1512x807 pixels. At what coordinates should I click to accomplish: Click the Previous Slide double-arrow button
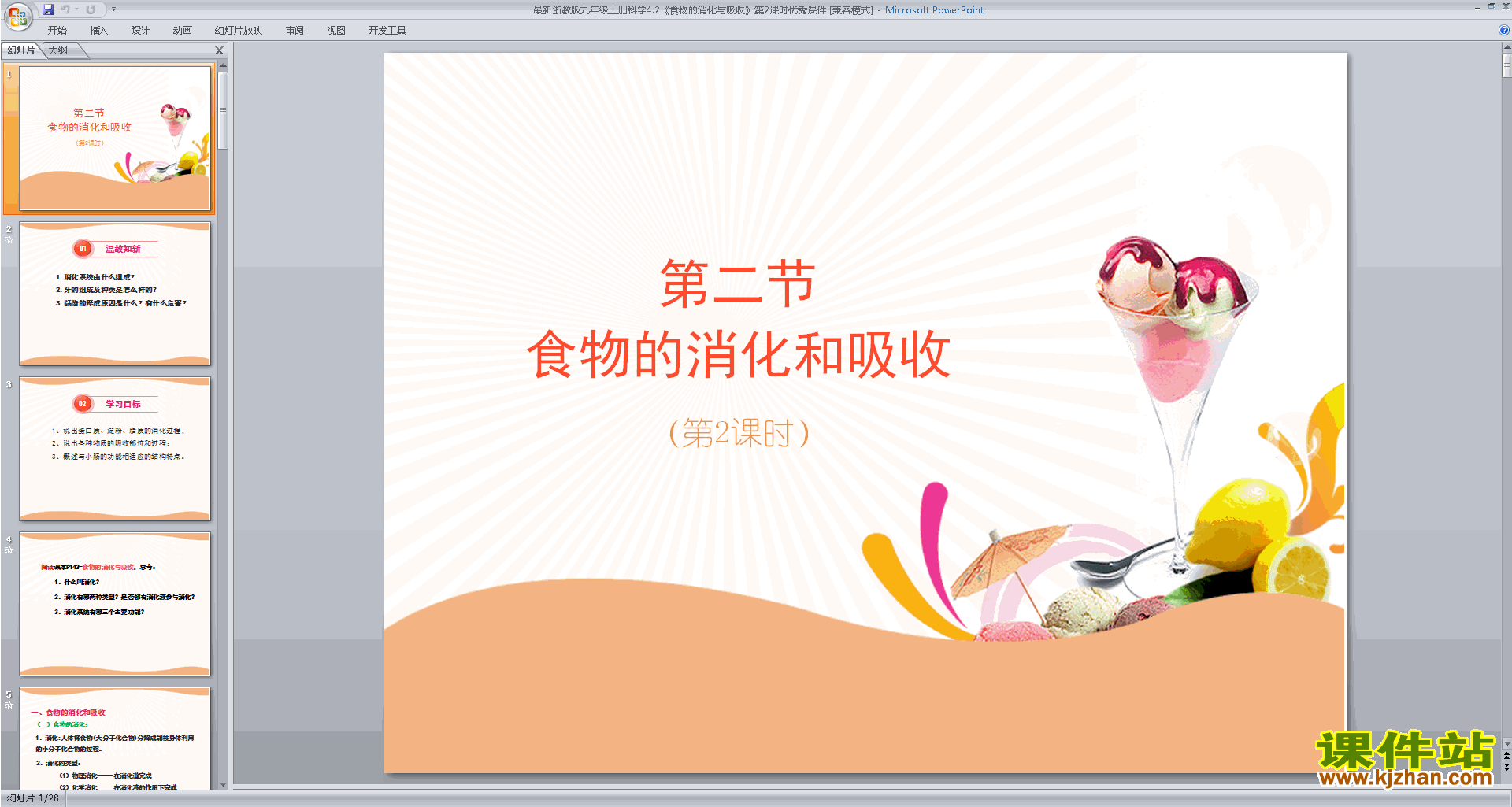pos(1506,756)
